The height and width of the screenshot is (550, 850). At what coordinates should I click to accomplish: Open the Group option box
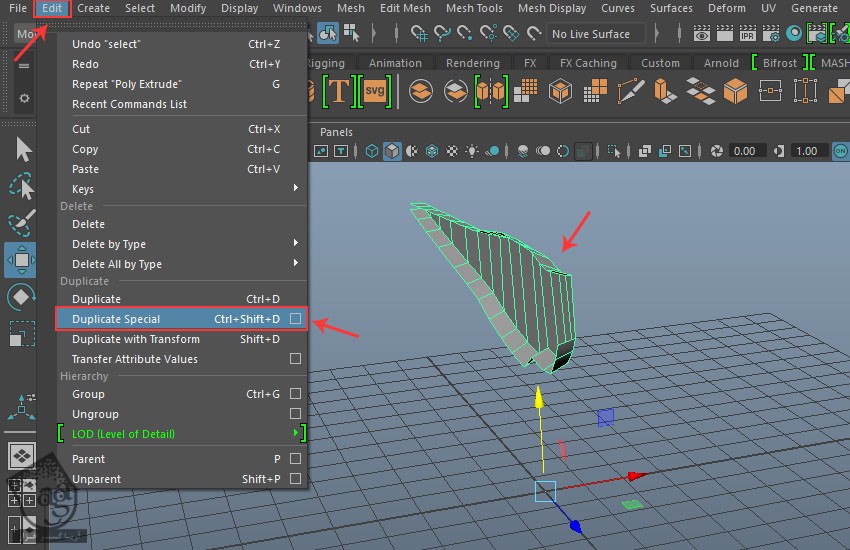295,394
